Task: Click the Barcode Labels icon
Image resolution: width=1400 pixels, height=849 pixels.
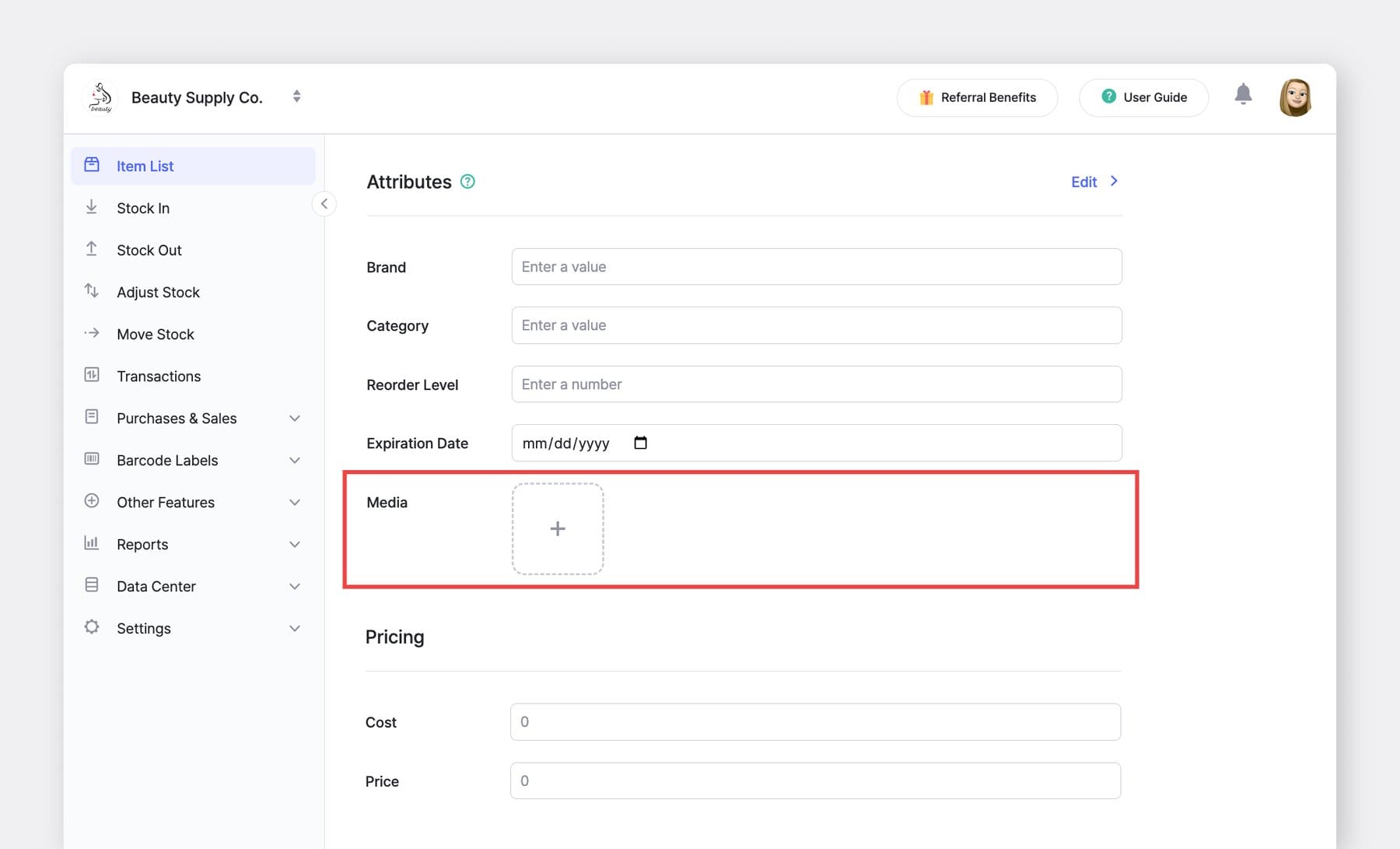Action: point(92,459)
